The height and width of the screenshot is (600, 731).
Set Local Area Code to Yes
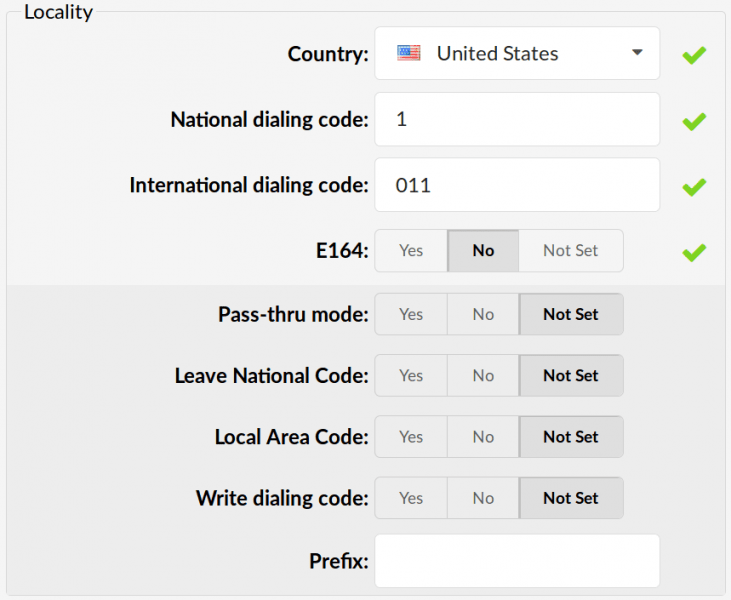coord(411,437)
